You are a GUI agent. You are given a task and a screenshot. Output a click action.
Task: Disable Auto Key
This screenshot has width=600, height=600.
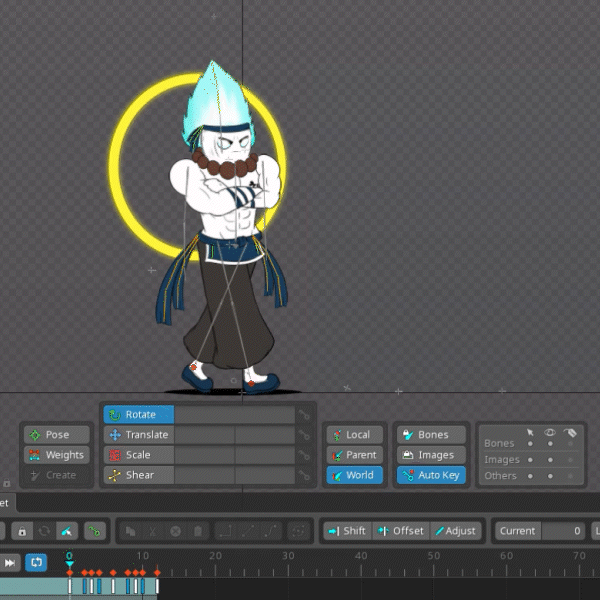[x=431, y=475]
